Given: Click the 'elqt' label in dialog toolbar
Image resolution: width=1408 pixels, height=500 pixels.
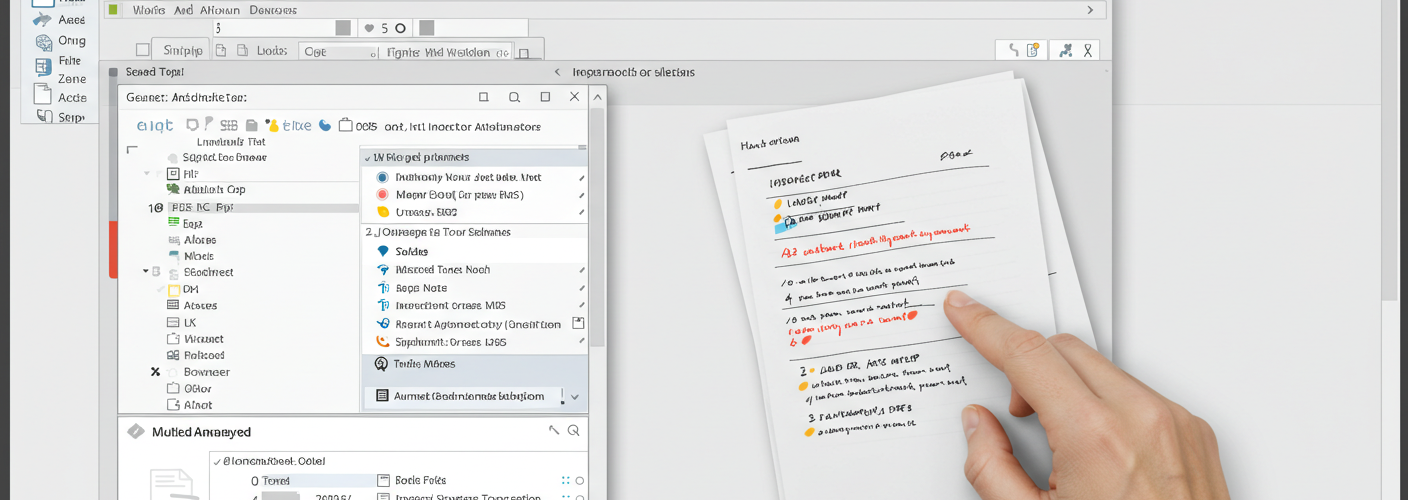Looking at the screenshot, I should click(x=155, y=126).
